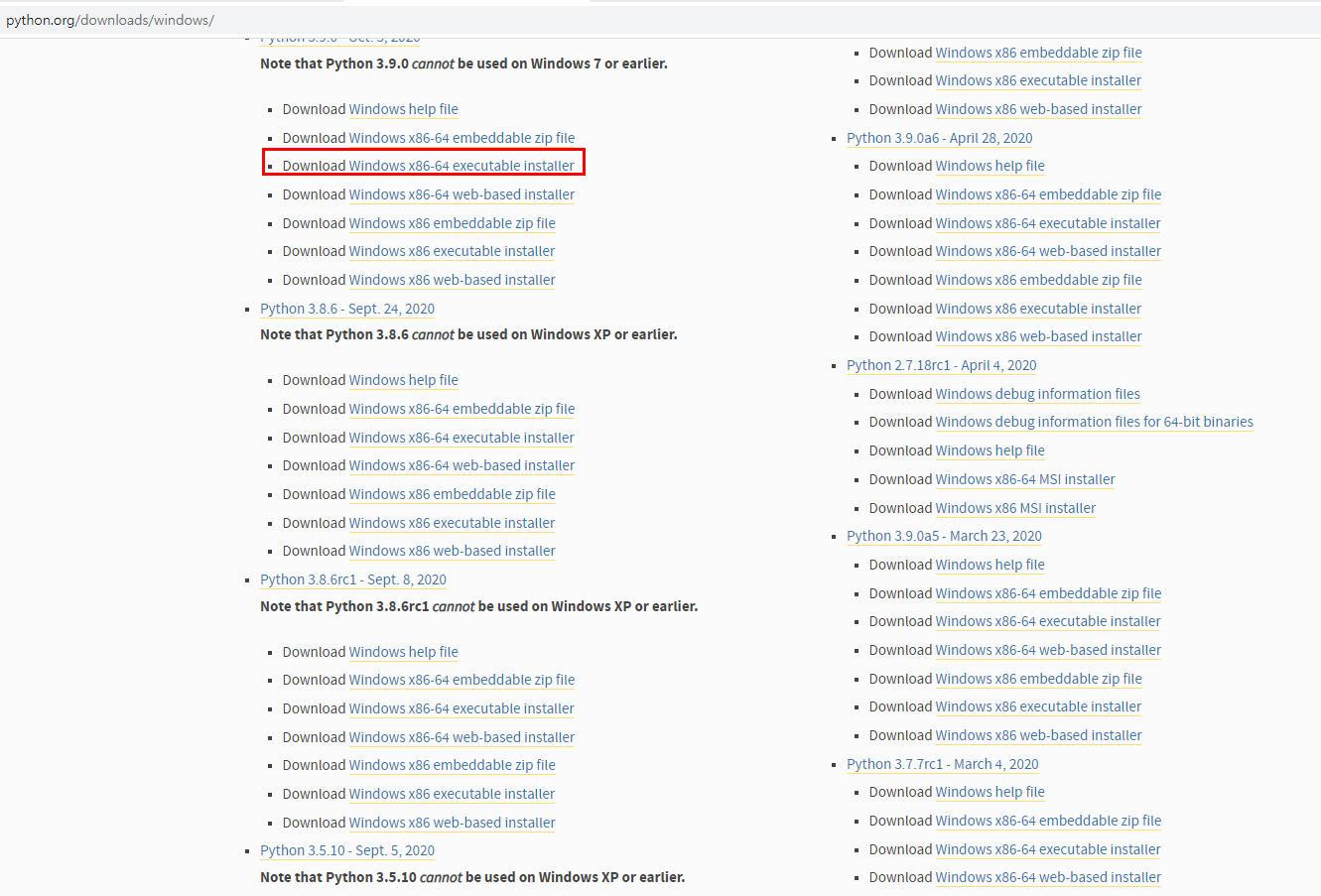Click the python.org address bar URL
The height and width of the screenshot is (896, 1321).
point(109,20)
